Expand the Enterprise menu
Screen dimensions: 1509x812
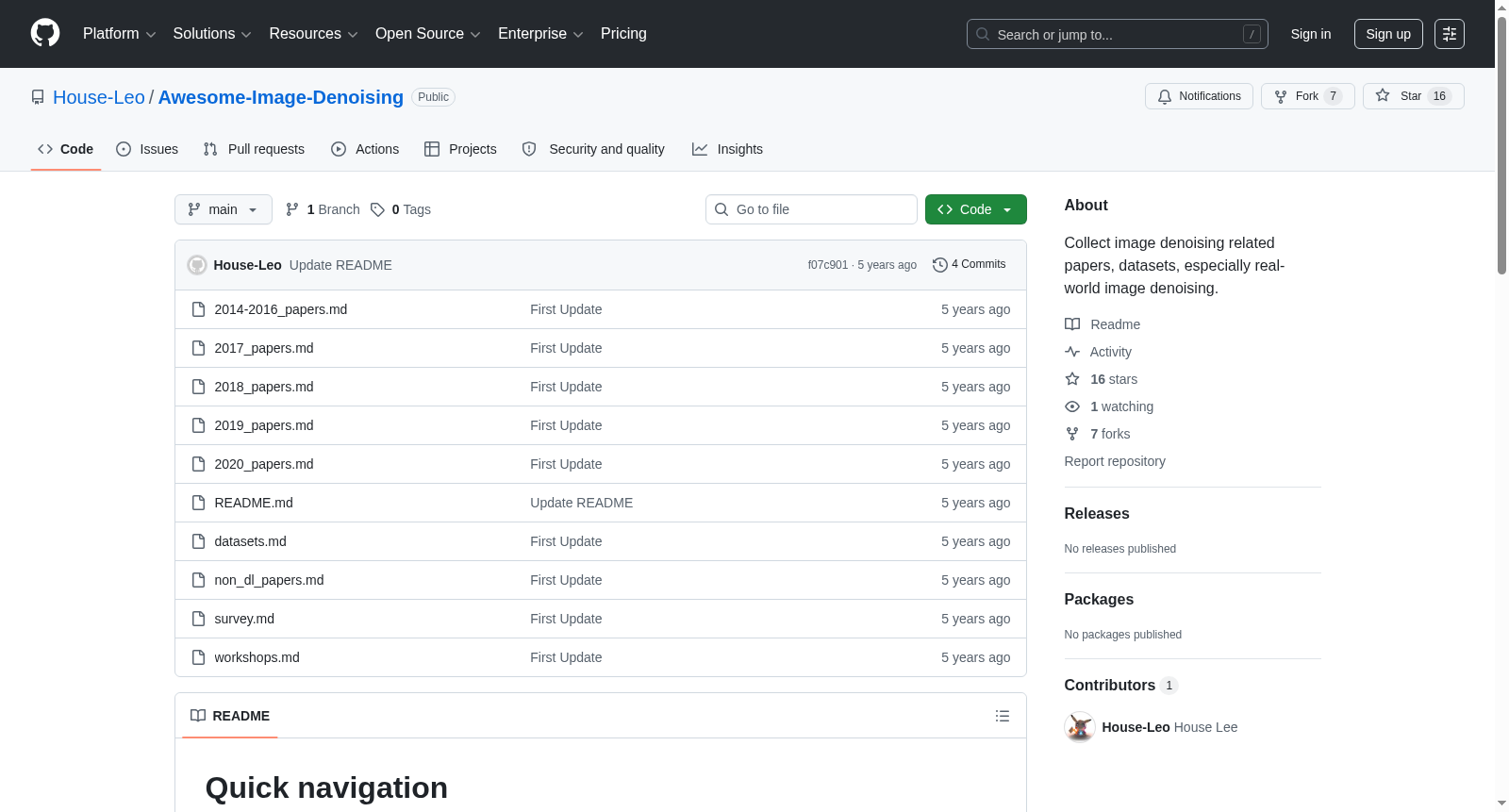[x=540, y=34]
